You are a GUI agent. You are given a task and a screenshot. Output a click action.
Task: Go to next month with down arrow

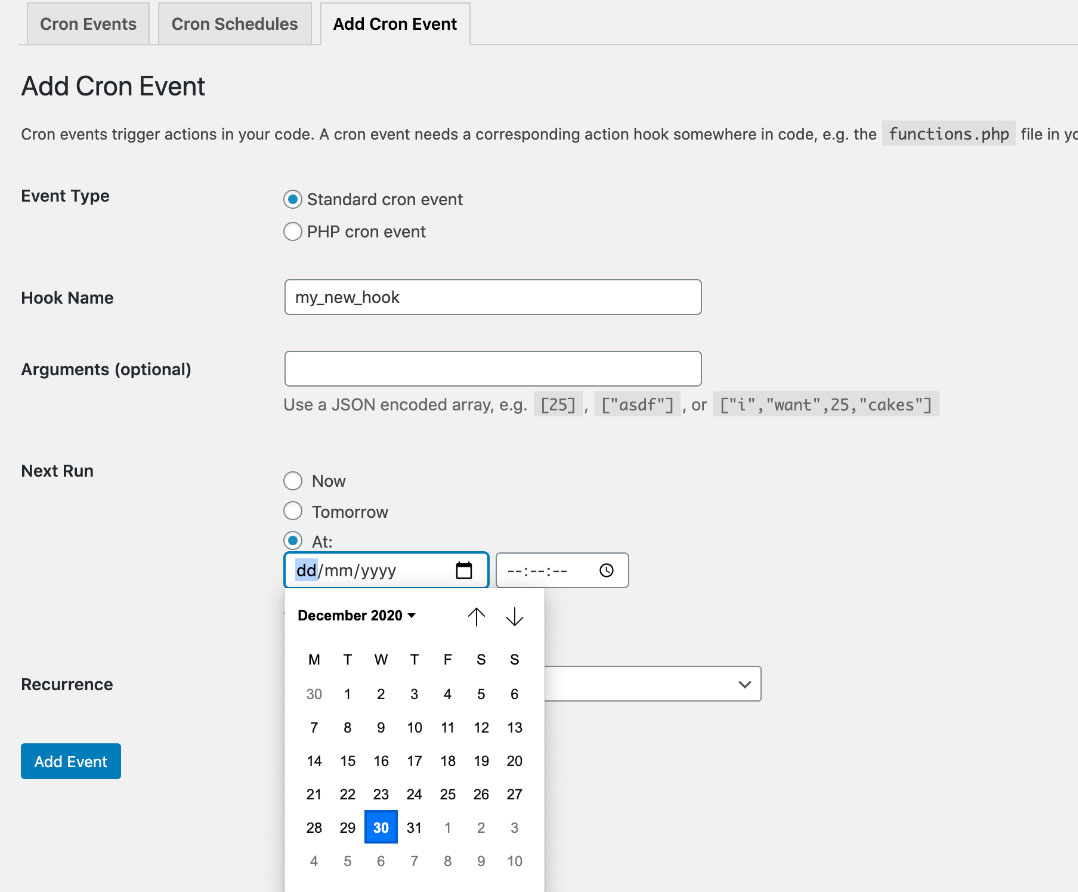514,616
